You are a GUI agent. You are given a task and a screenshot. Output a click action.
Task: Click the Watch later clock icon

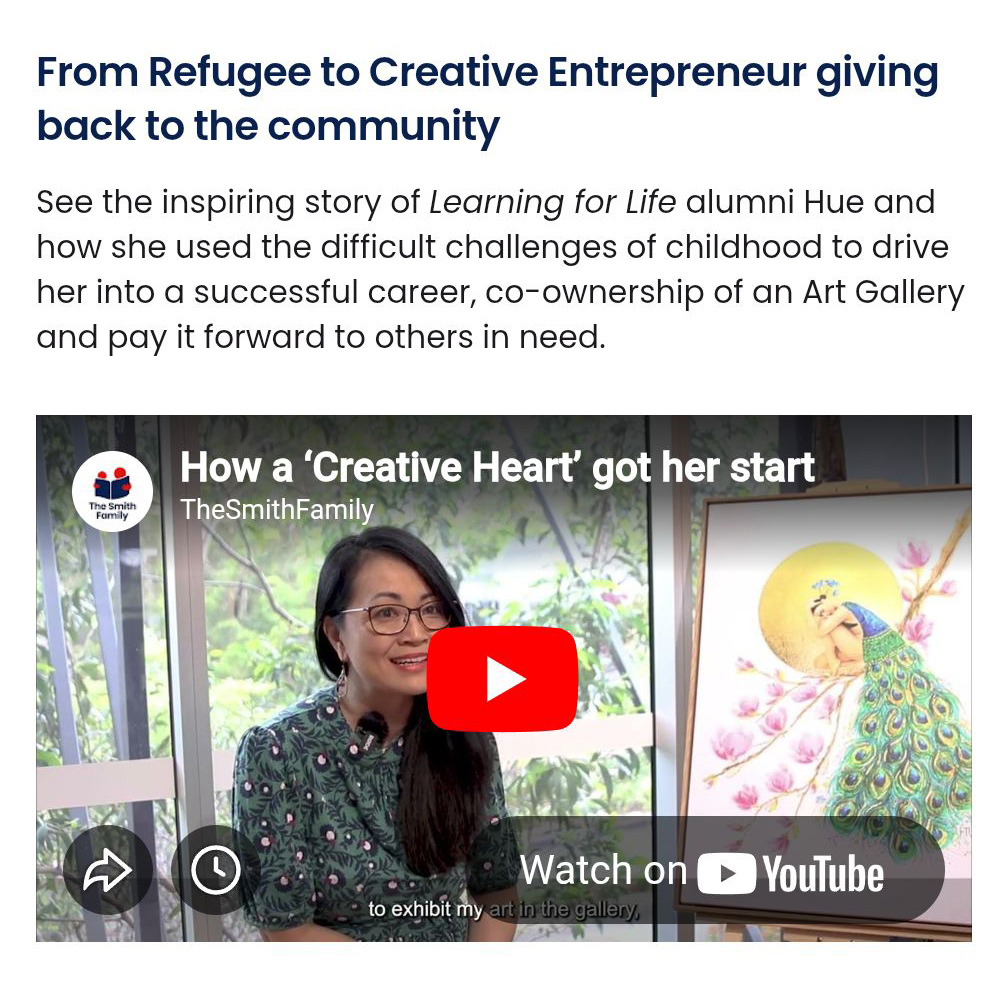[x=215, y=870]
